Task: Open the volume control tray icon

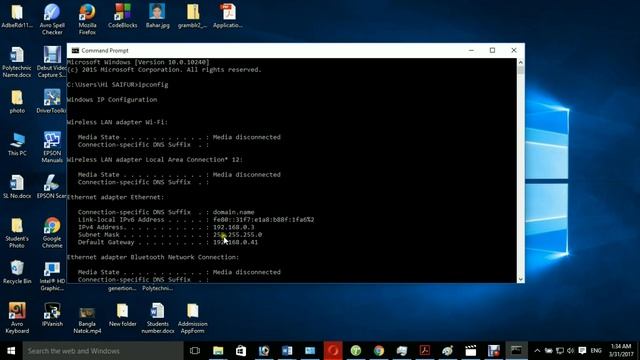Action: [571, 351]
